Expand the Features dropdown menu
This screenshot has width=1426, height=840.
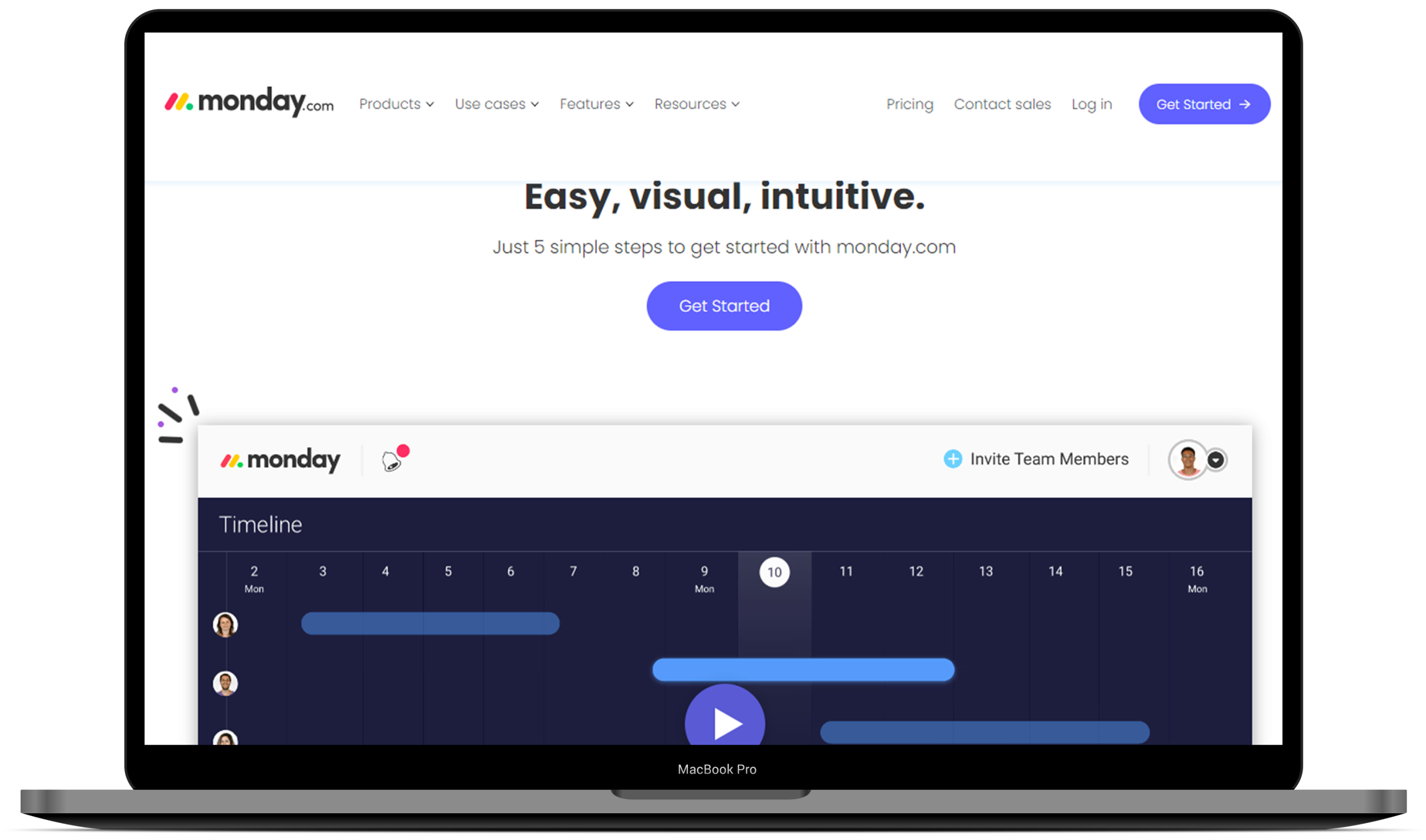click(597, 104)
